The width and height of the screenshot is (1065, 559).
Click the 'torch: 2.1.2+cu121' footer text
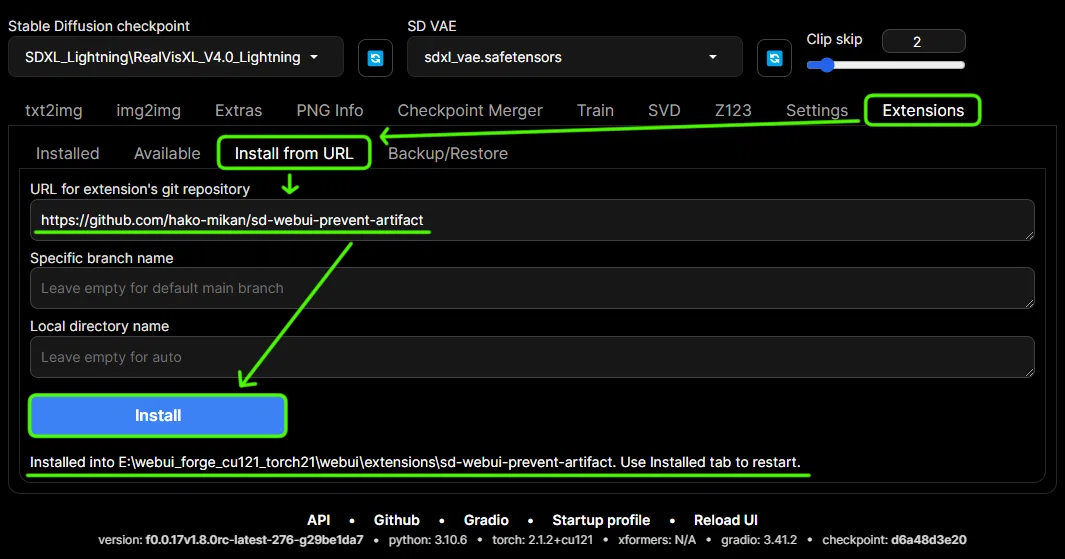[x=543, y=540]
